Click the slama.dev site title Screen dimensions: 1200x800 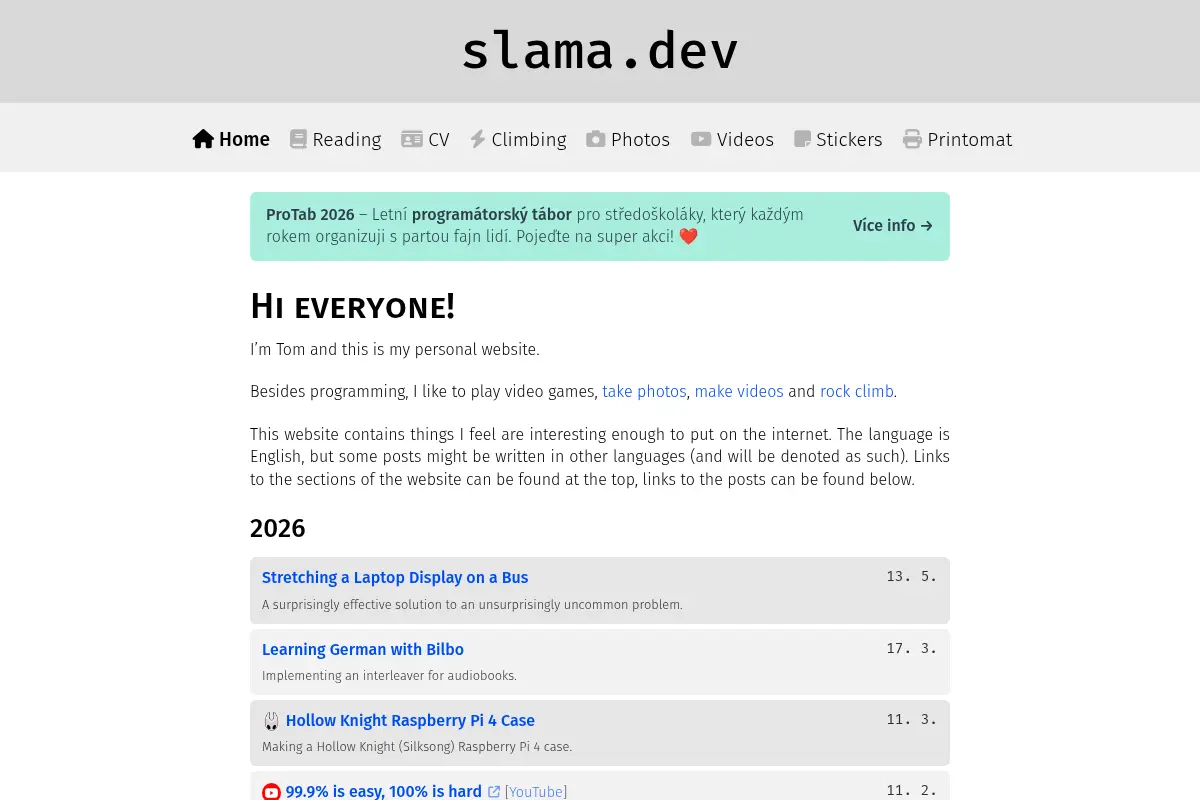click(600, 51)
